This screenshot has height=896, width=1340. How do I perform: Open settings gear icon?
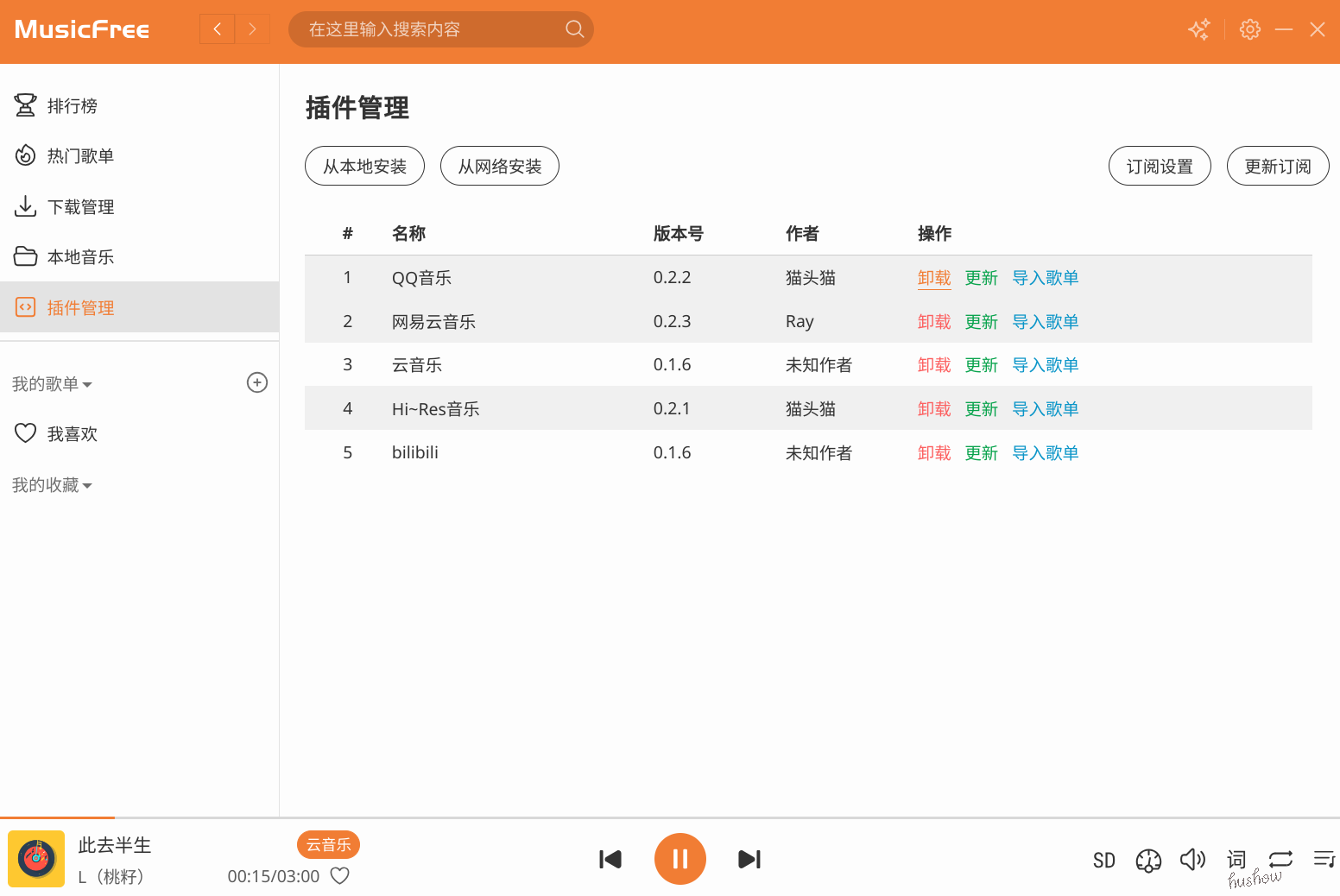1249,29
